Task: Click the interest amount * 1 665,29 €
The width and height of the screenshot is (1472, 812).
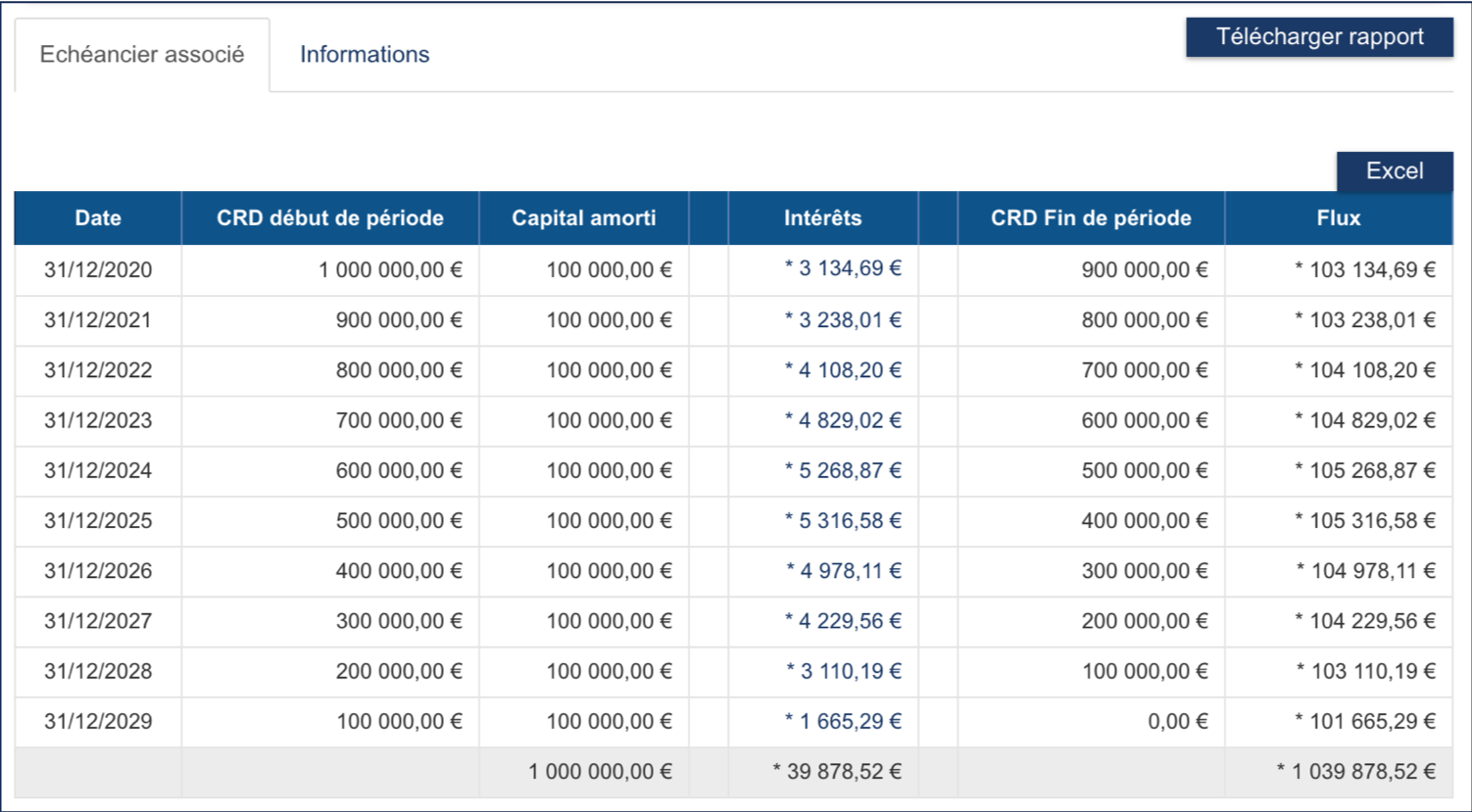Action: click(x=843, y=721)
